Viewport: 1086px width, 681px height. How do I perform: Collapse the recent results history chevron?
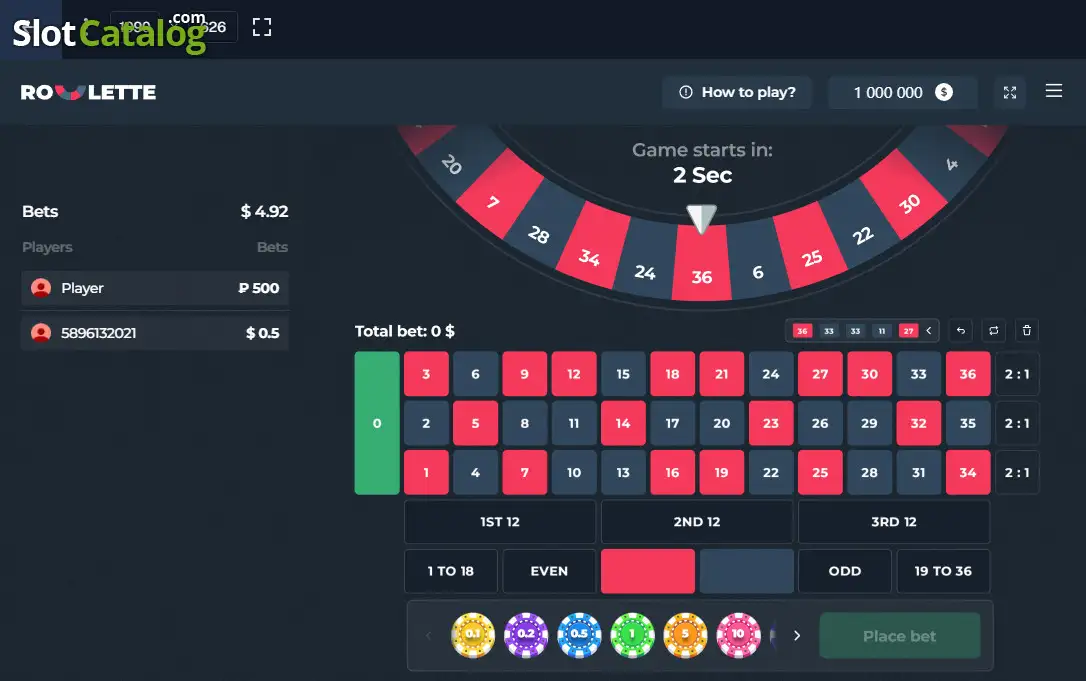pyautogui.click(x=929, y=330)
